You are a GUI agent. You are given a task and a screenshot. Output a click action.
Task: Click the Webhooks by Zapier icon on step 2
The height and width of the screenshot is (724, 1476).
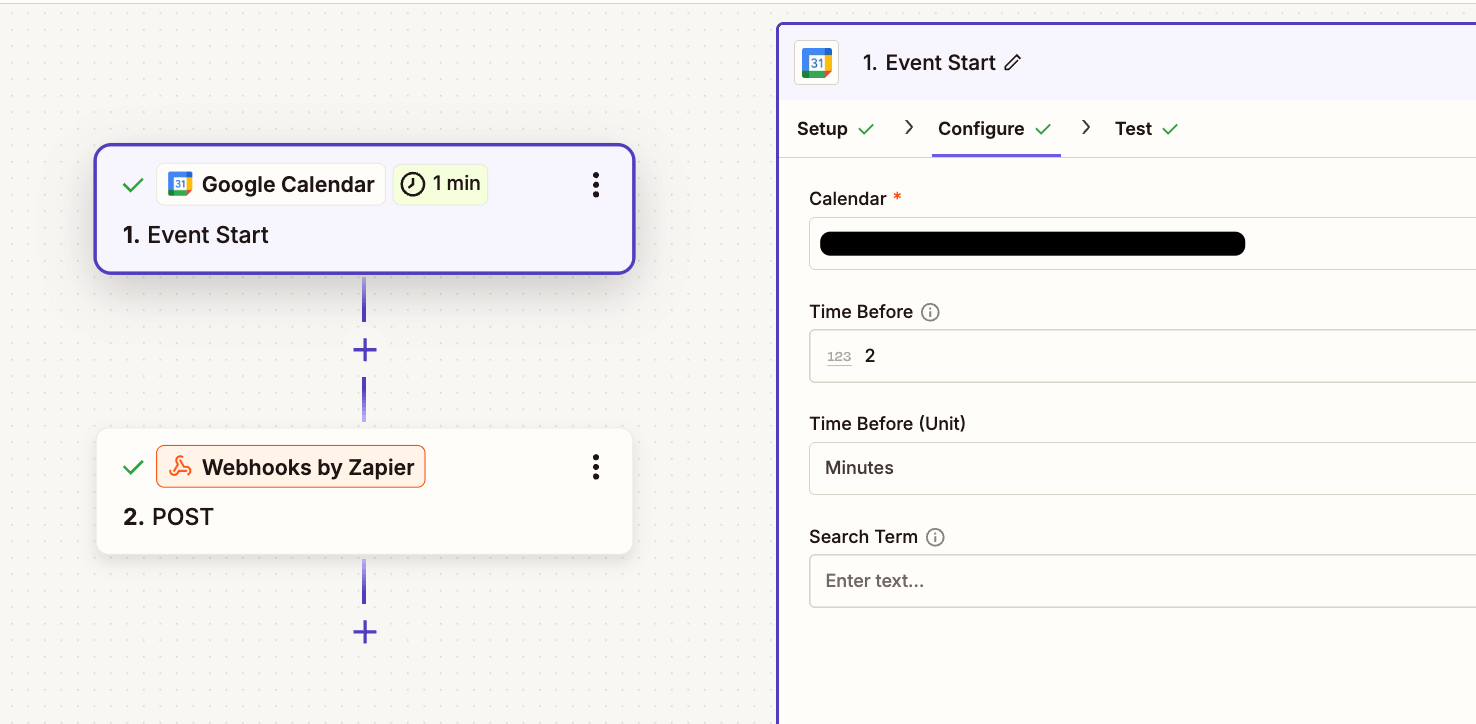pos(178,466)
